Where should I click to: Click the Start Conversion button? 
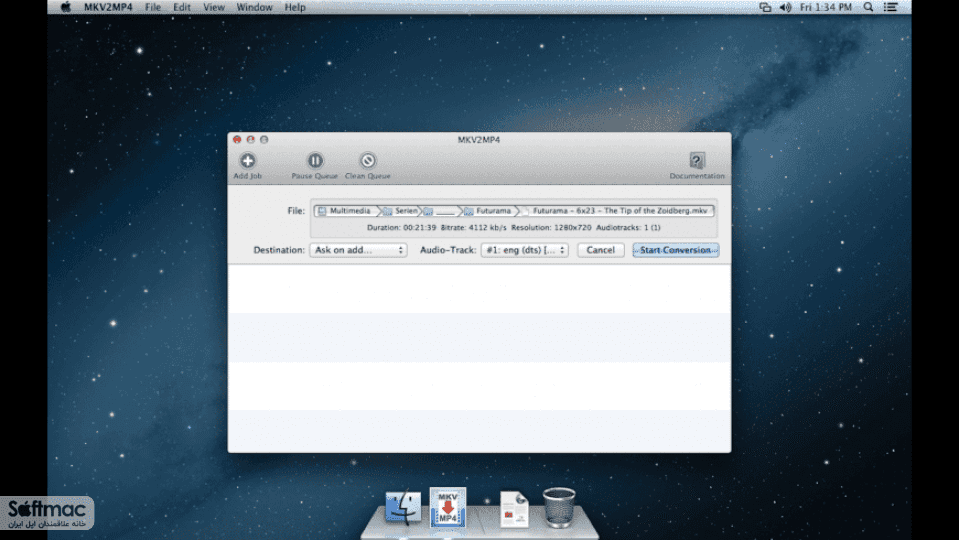tap(675, 250)
